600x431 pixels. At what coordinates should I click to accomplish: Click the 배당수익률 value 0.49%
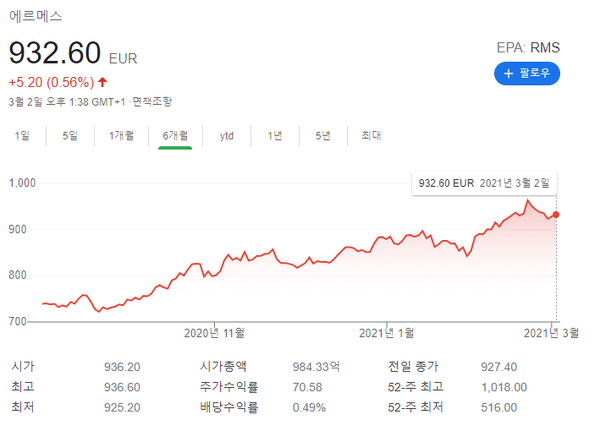[x=309, y=408]
